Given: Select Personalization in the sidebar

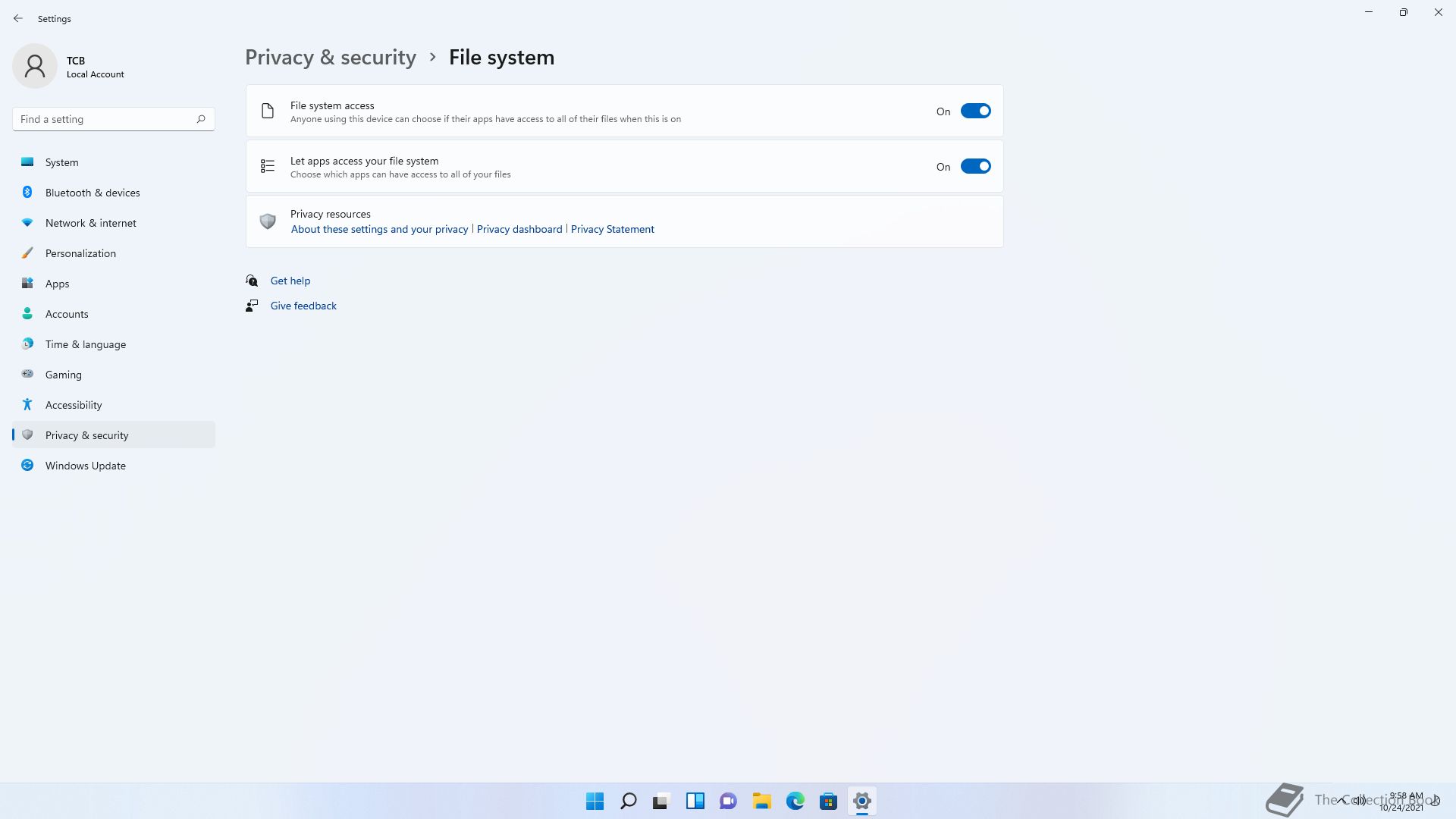Looking at the screenshot, I should point(80,253).
